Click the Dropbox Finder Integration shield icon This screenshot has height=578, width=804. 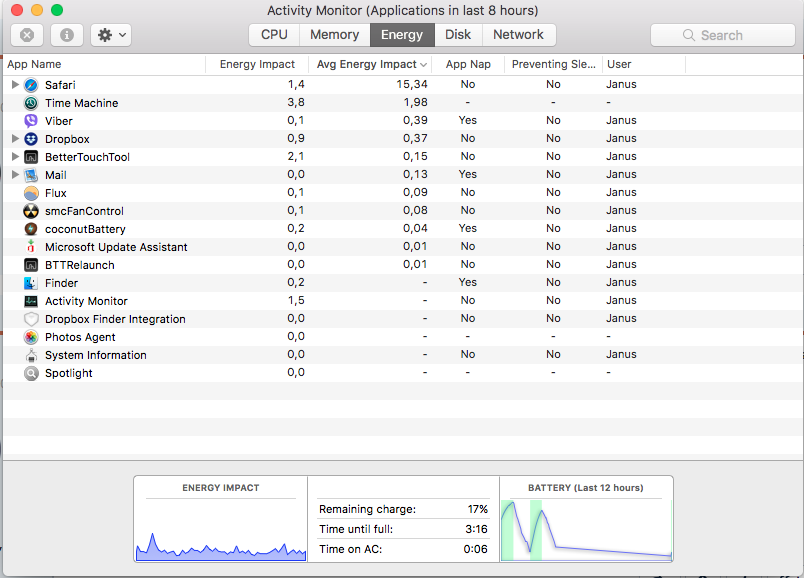click(31, 319)
